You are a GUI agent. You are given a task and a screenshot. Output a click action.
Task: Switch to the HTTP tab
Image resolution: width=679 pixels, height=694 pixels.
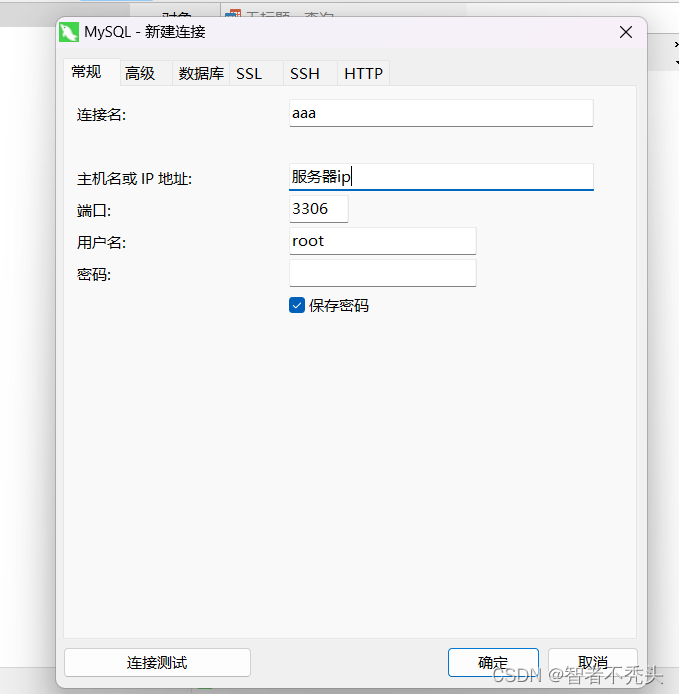pyautogui.click(x=363, y=73)
